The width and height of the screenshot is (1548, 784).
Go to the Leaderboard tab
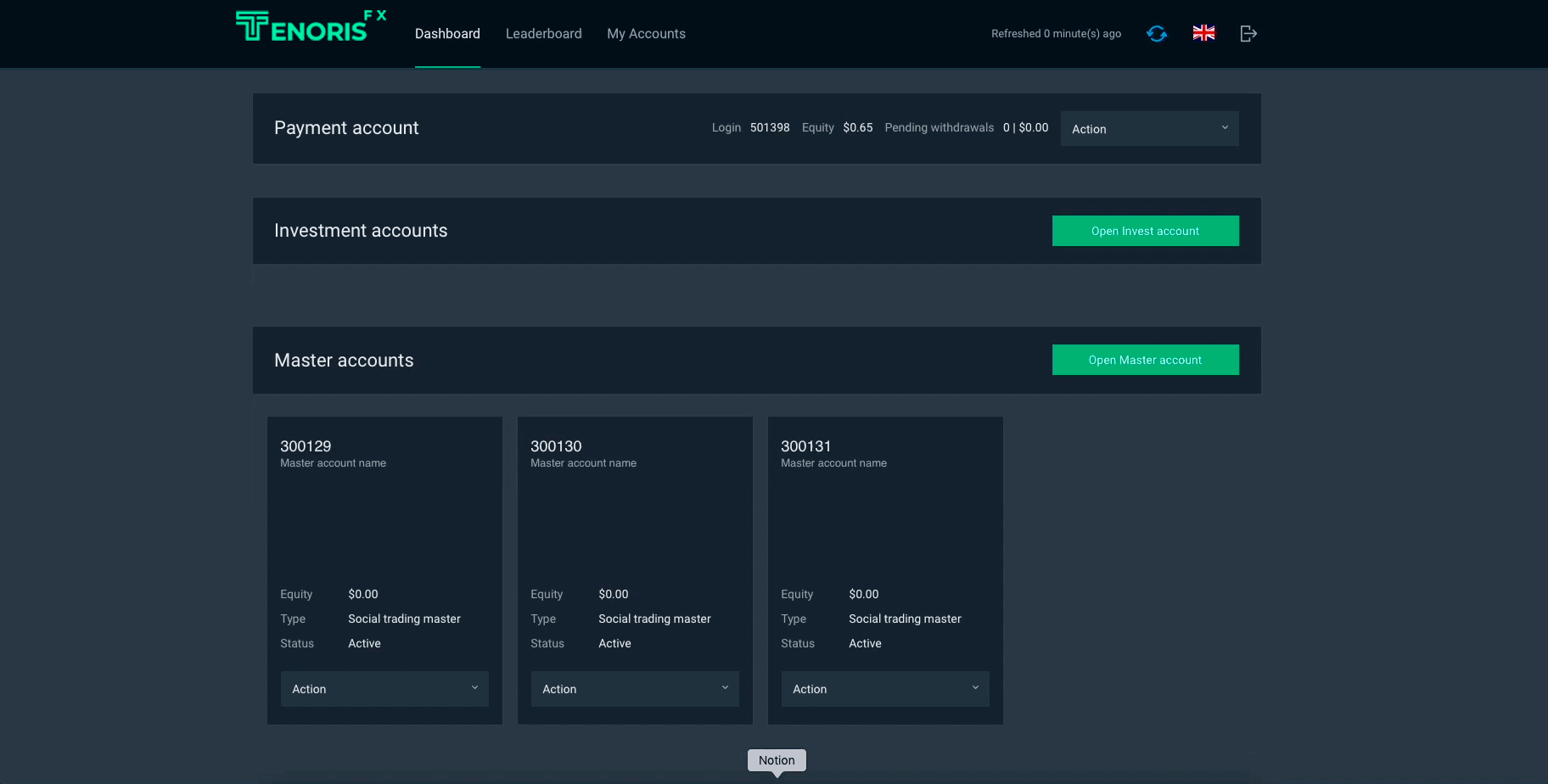(x=543, y=34)
